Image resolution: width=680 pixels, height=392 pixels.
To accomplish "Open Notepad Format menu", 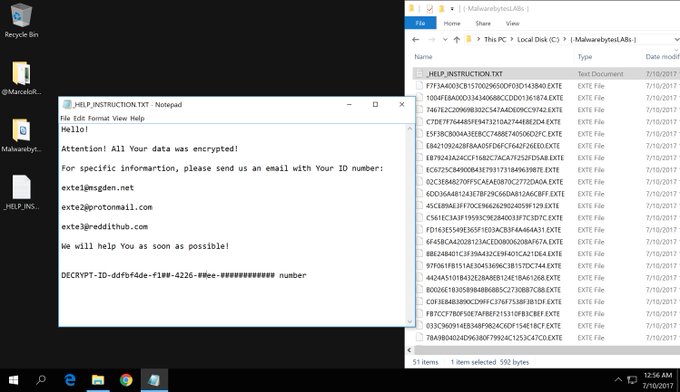I will (98, 118).
